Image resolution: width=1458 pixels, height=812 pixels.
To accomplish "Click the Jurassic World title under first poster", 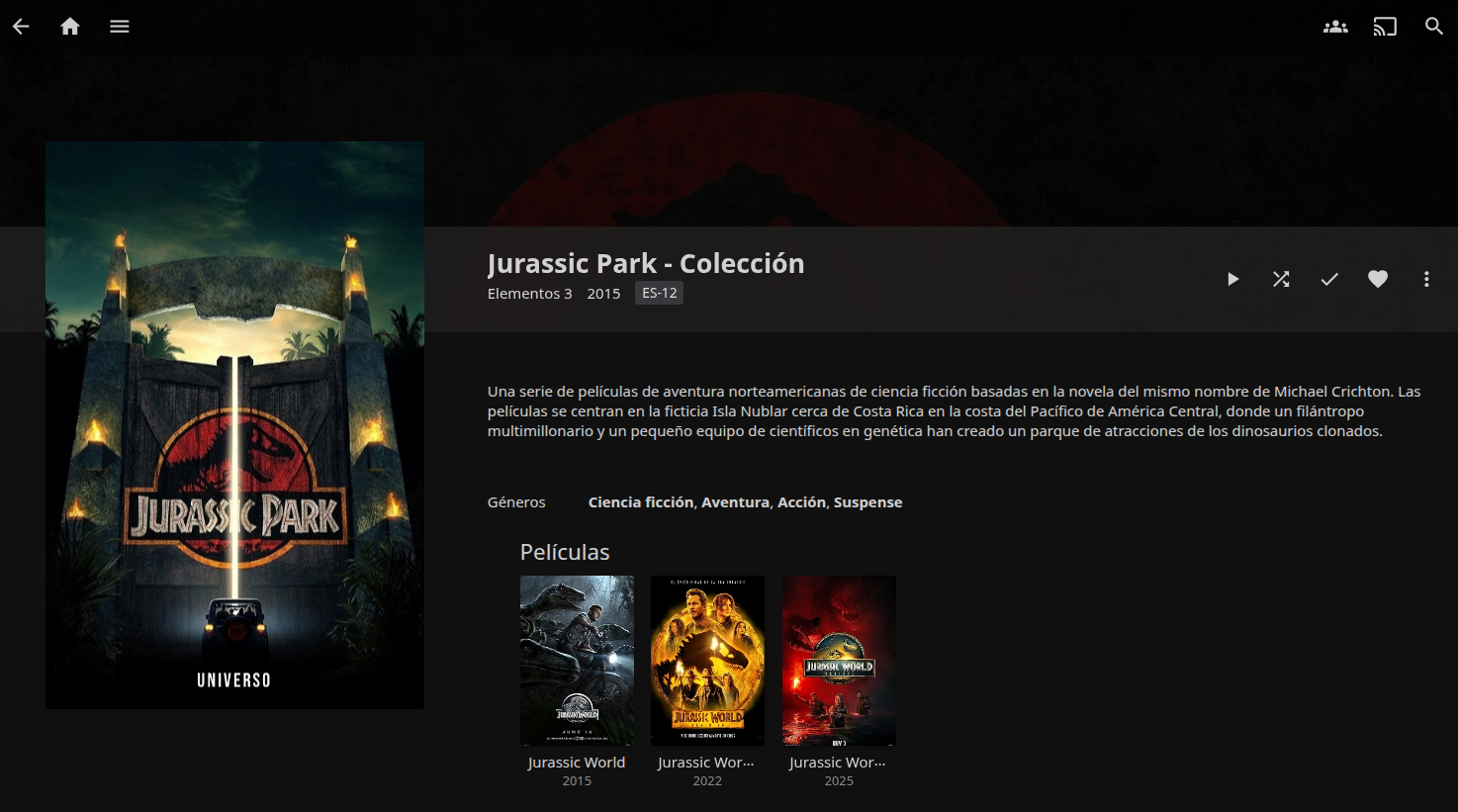I will (x=577, y=763).
